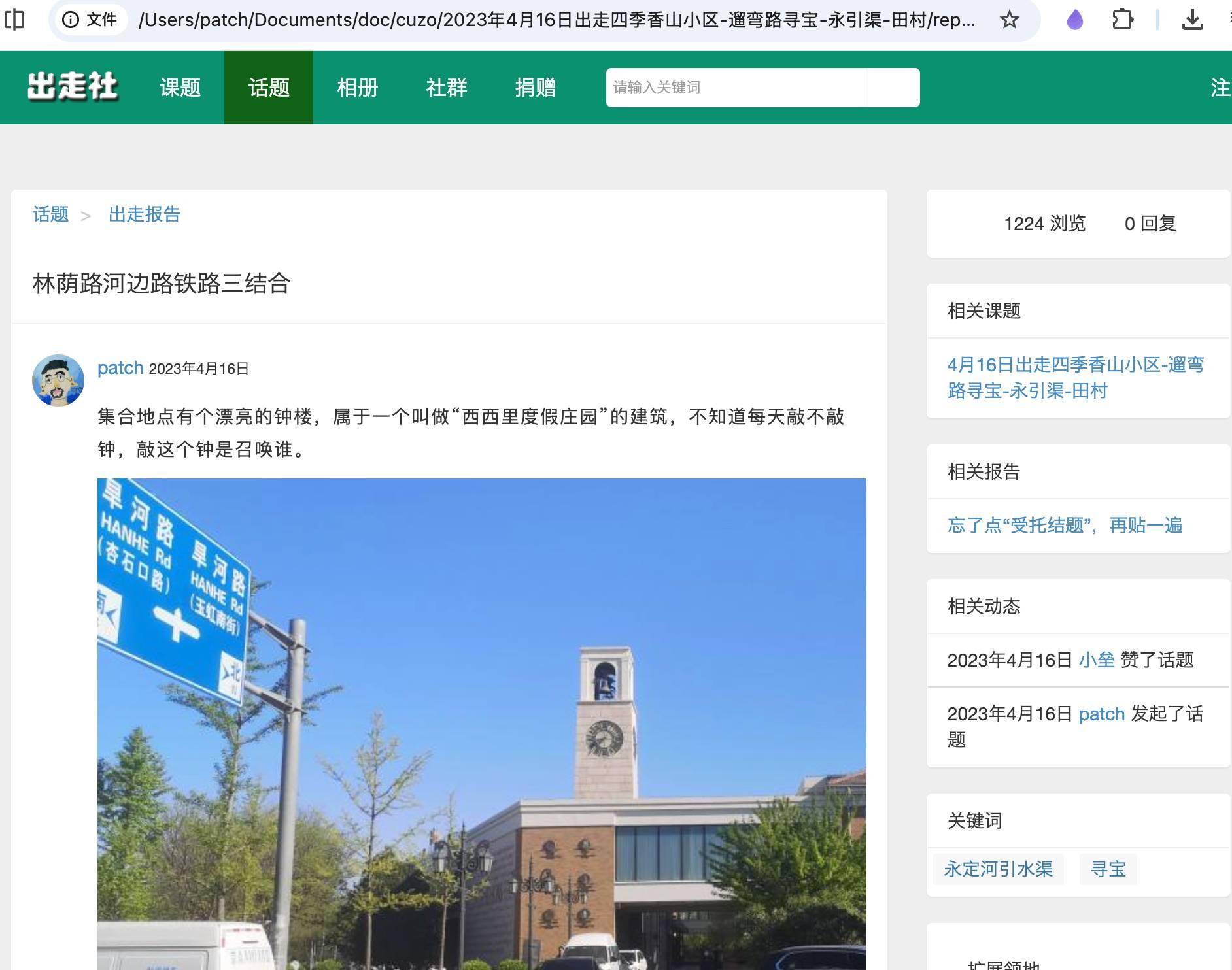The height and width of the screenshot is (970, 1232).
Task: Select the 永定河引水渠 keyword tag
Action: [x=998, y=869]
